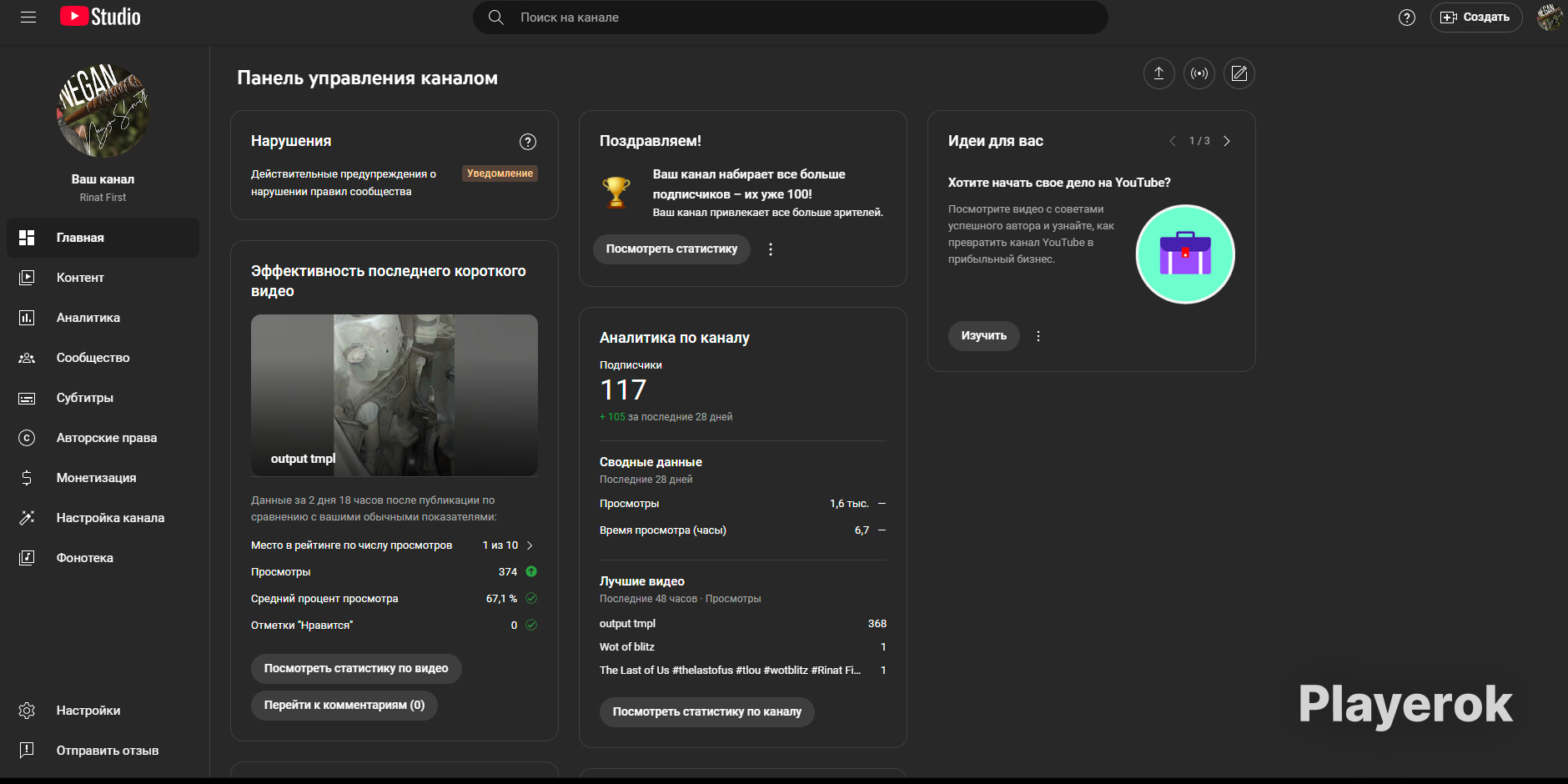Screen dimensions: 1568x784
Task: Open the Контент menu item
Action: [x=103, y=278]
